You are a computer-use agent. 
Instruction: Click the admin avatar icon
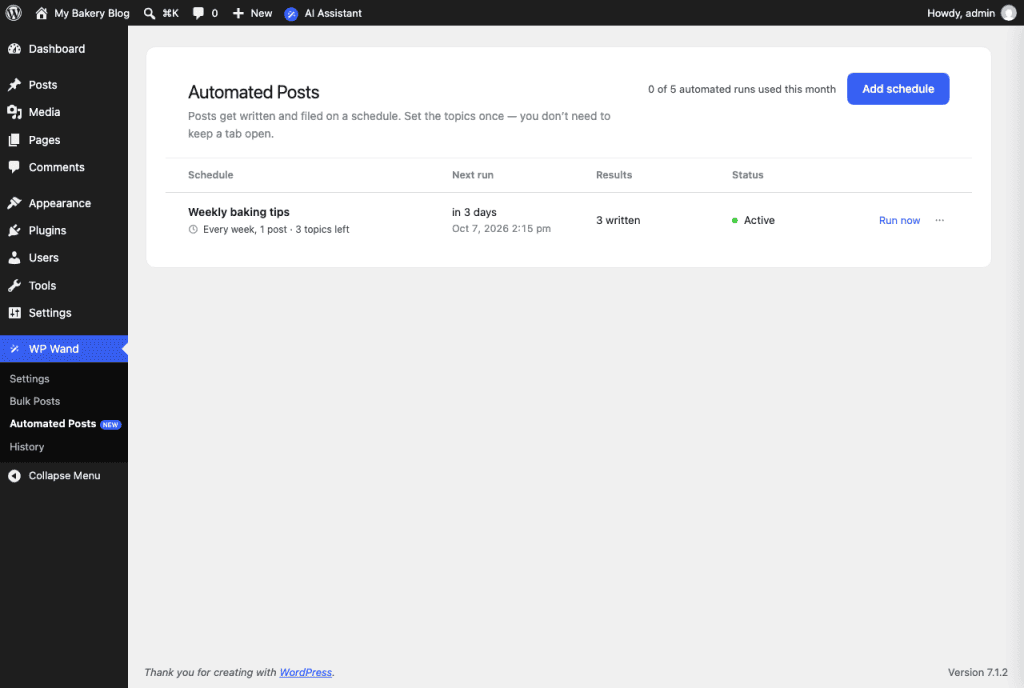[x=1008, y=13]
